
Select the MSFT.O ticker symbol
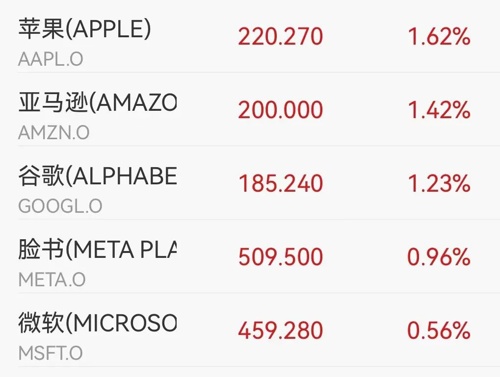pos(50,353)
